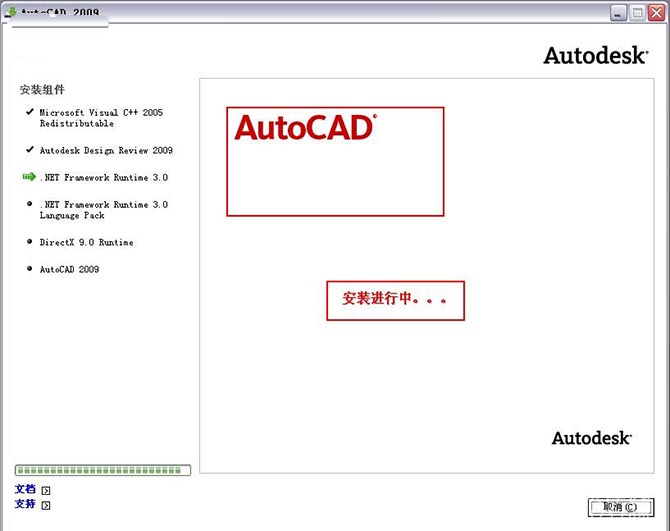The height and width of the screenshot is (531, 670).
Task: Click bullet beside DirectX 9.0 Runtime
Action: click(29, 241)
